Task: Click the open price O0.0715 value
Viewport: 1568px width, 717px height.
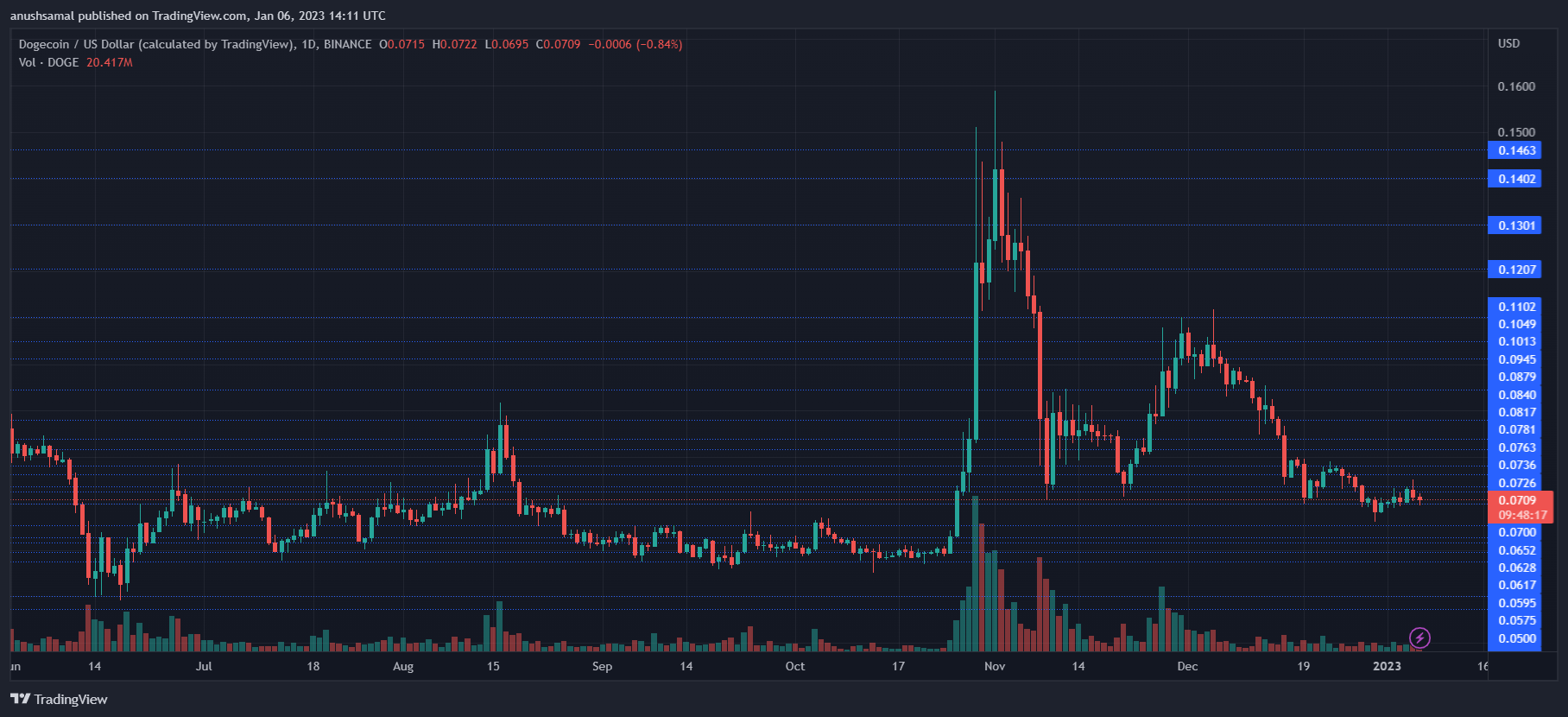Action: pyautogui.click(x=402, y=44)
